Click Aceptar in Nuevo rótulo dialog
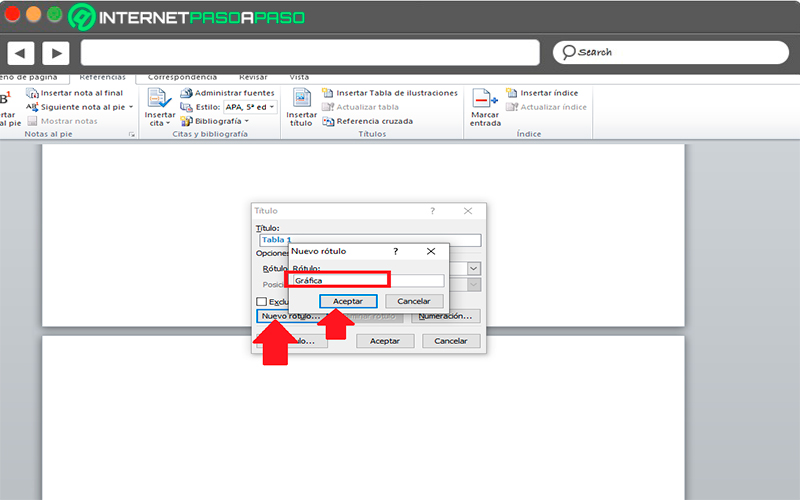Image resolution: width=800 pixels, height=500 pixels. coord(348,301)
